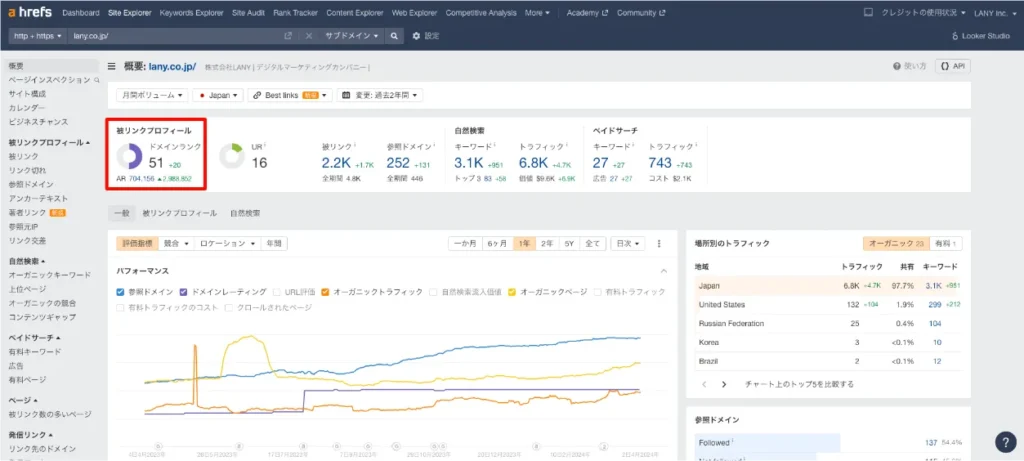This screenshot has height=461, width=1024.
Task: Collapse the パフォーマンス section chevron
Action: pos(664,270)
